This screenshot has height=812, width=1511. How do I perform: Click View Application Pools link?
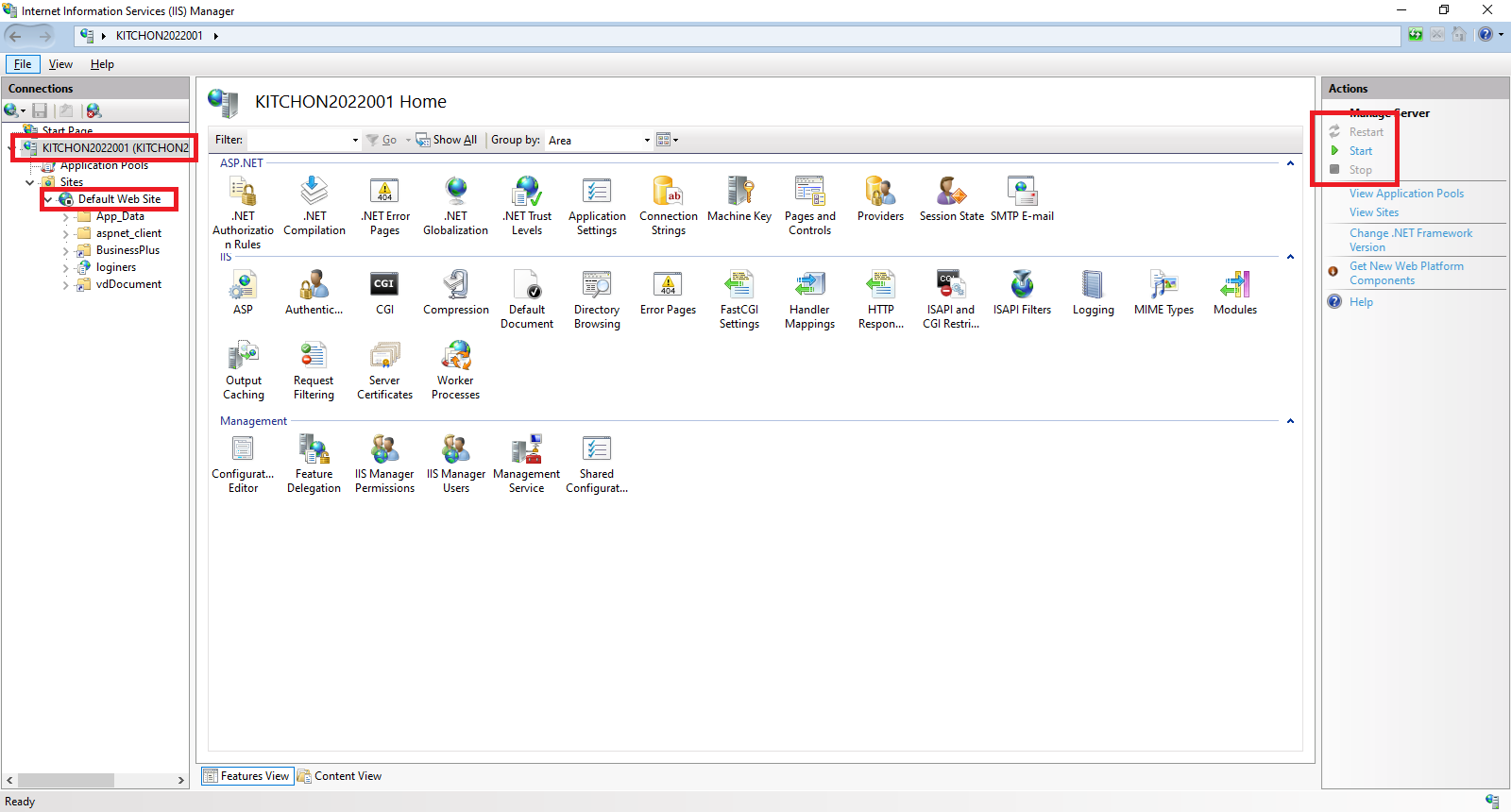point(1406,194)
